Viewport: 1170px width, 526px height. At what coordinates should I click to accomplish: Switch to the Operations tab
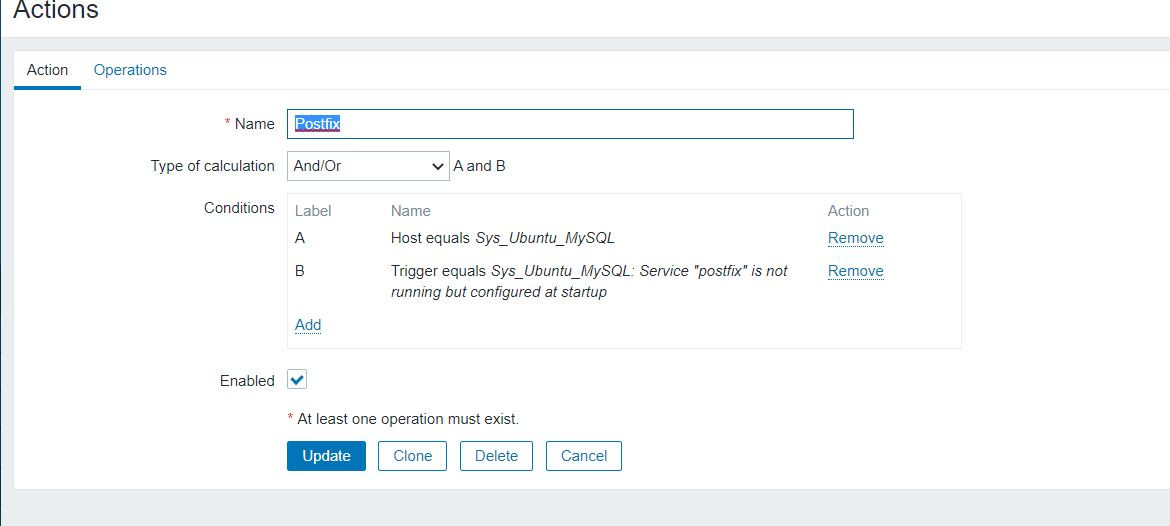click(x=130, y=70)
